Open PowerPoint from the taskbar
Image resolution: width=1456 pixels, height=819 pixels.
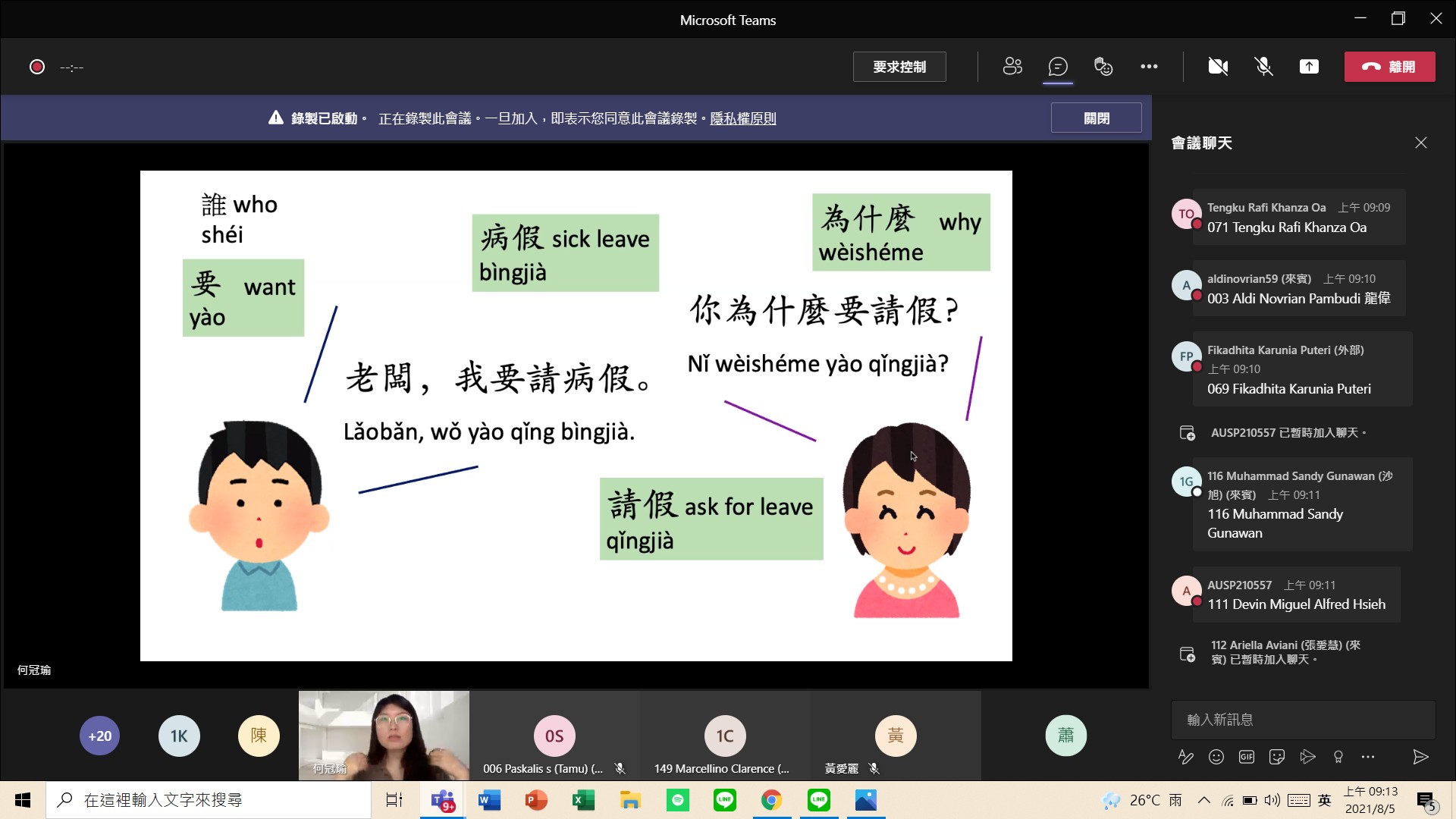537,800
